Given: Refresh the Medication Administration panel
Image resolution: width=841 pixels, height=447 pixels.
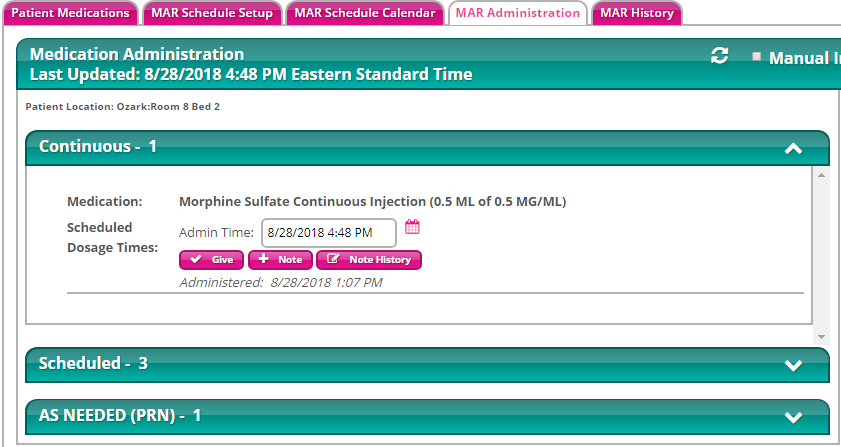Looking at the screenshot, I should click(x=719, y=56).
